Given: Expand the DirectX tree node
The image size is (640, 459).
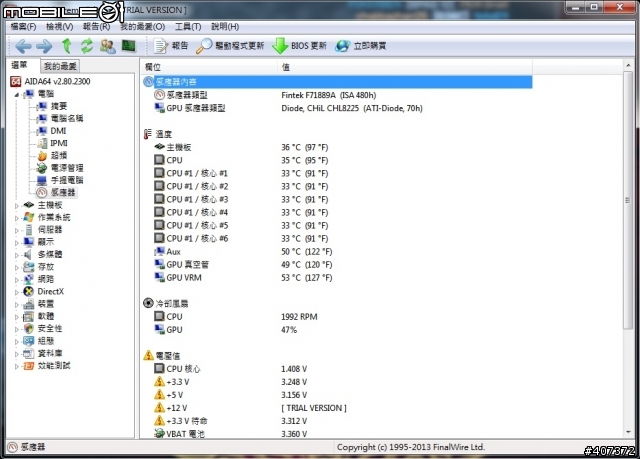Looking at the screenshot, I should (17, 292).
